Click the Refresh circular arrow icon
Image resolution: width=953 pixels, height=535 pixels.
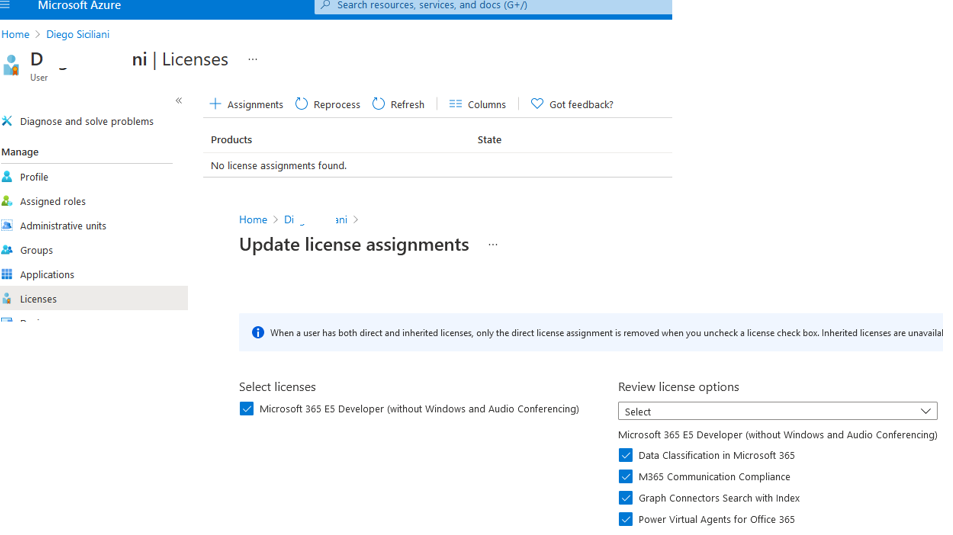(x=379, y=104)
